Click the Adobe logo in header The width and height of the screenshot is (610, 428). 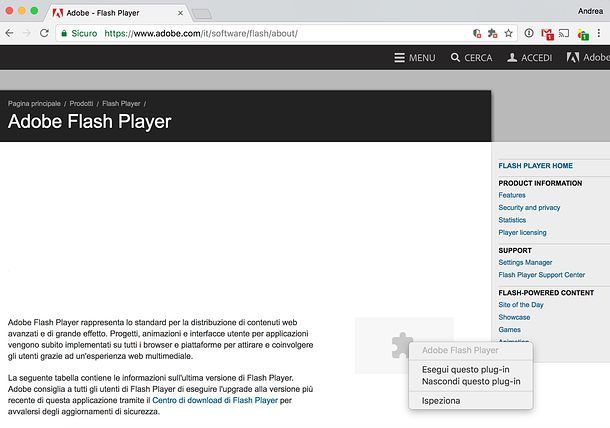click(587, 58)
